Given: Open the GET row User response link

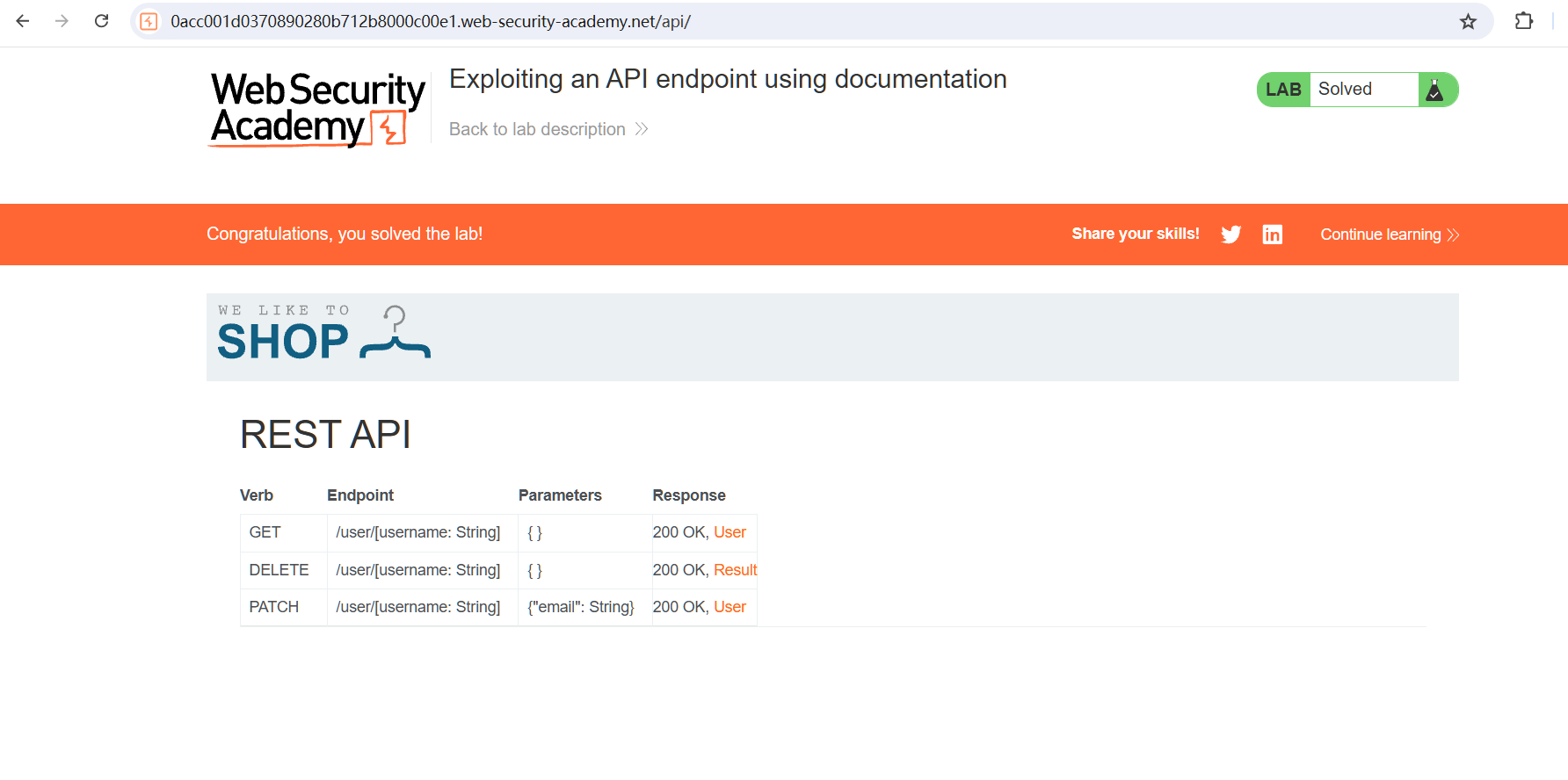Looking at the screenshot, I should pyautogui.click(x=730, y=532).
